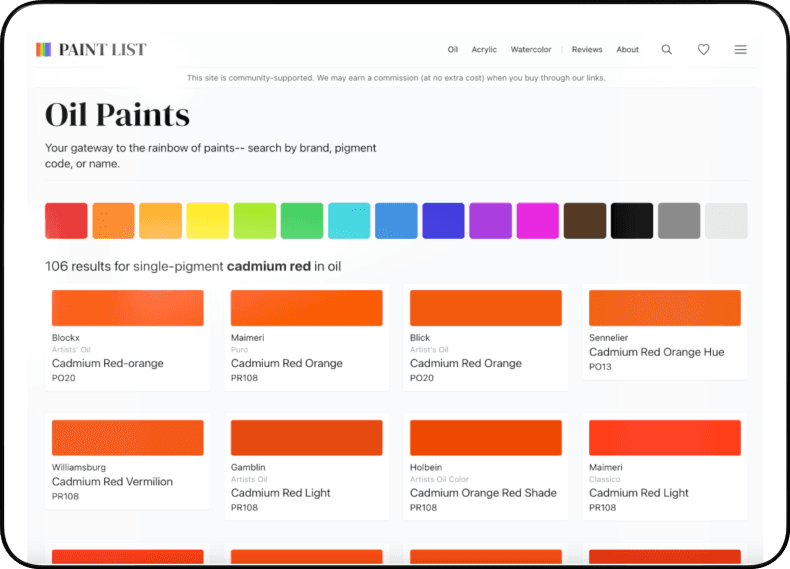Filter by the green color swatch
The width and height of the screenshot is (790, 569).
pyautogui.click(x=302, y=221)
